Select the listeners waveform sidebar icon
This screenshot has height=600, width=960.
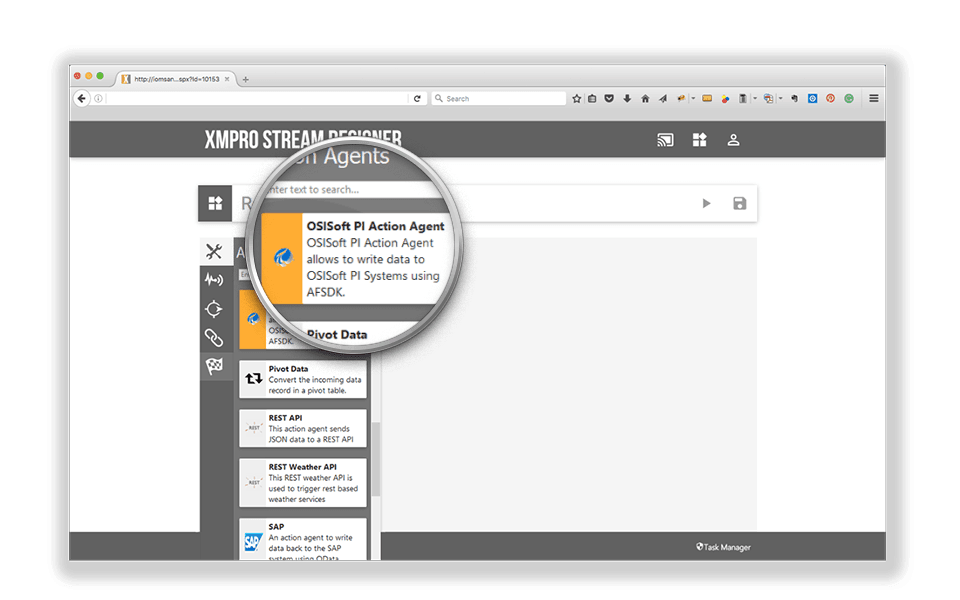214,279
